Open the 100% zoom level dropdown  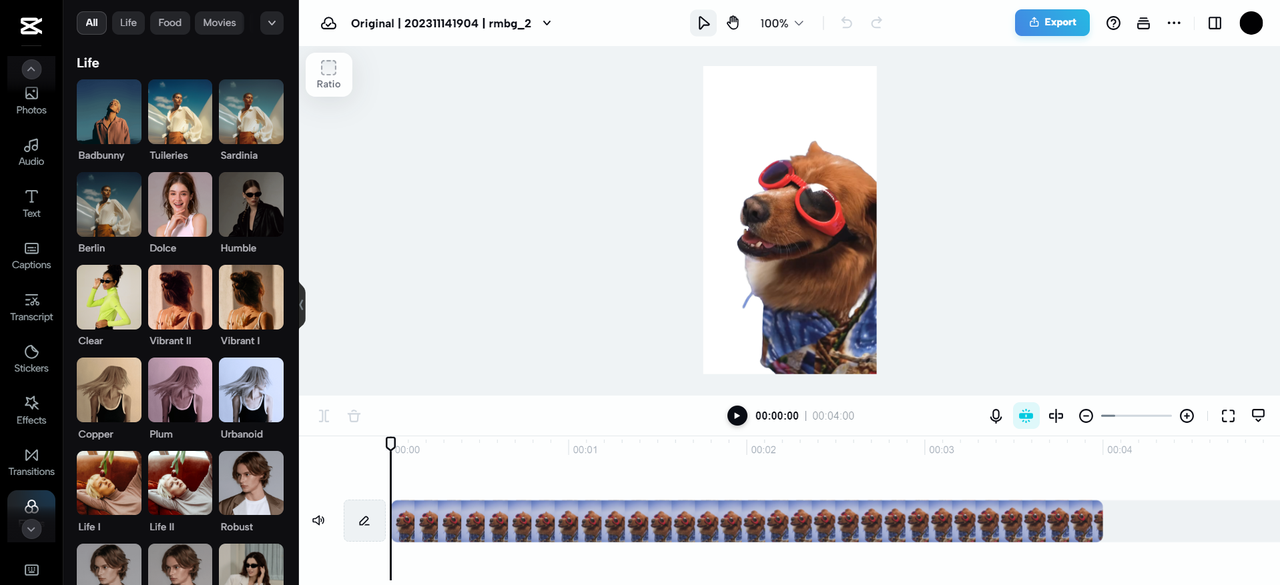coord(782,23)
